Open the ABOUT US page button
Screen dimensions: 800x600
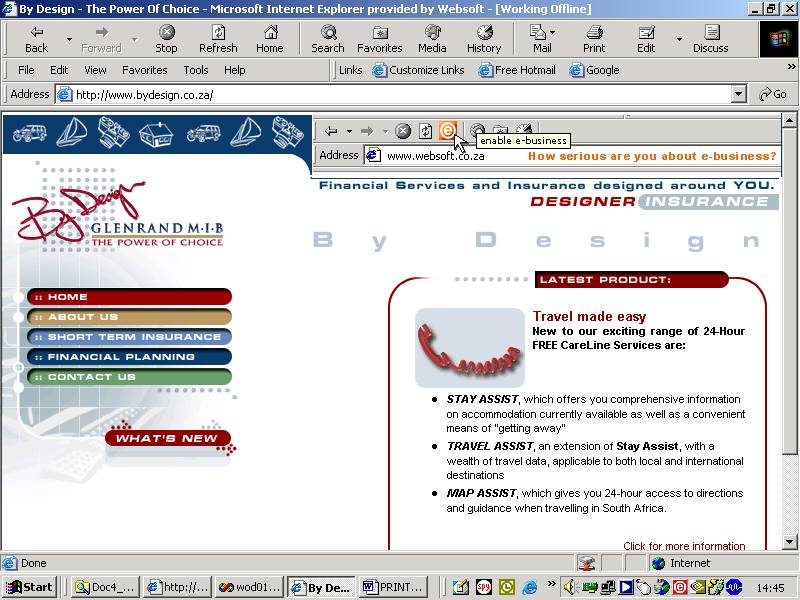click(x=130, y=316)
